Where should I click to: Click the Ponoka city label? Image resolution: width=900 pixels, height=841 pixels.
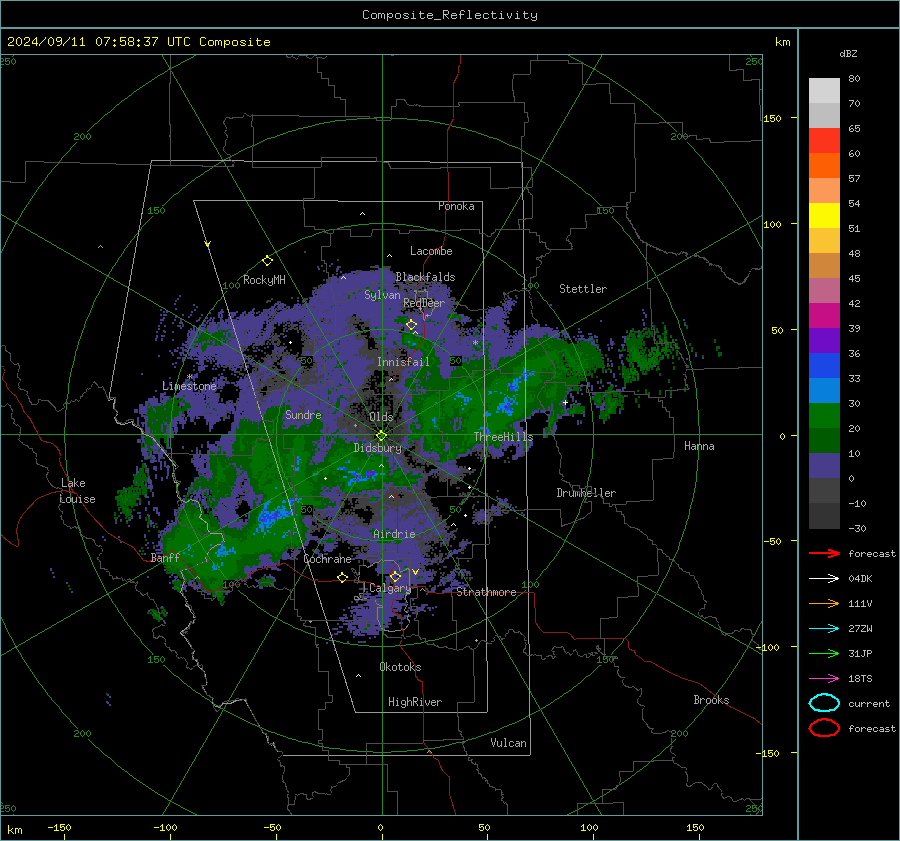(456, 206)
